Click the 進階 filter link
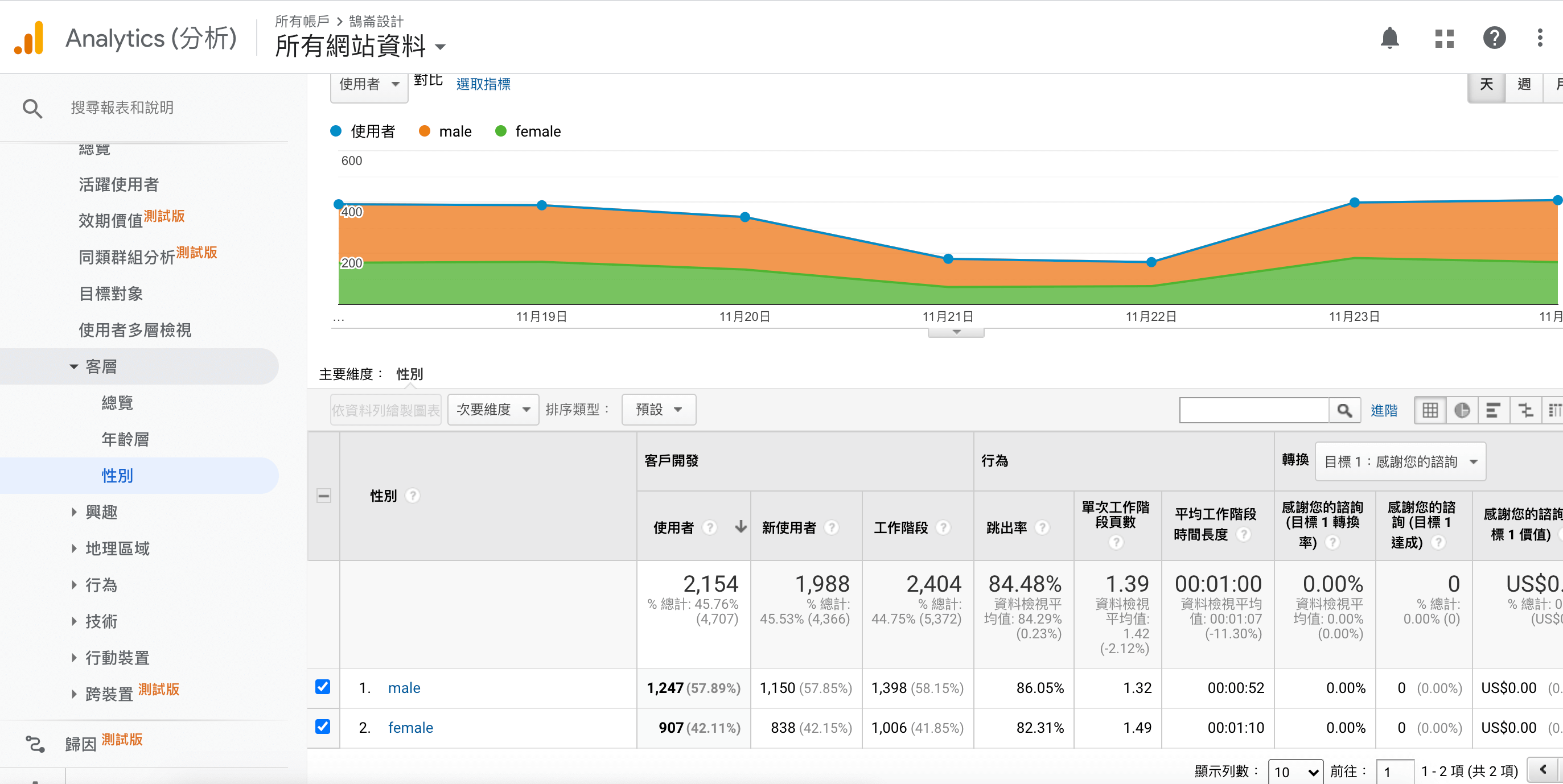1563x784 pixels. pyautogui.click(x=1383, y=411)
